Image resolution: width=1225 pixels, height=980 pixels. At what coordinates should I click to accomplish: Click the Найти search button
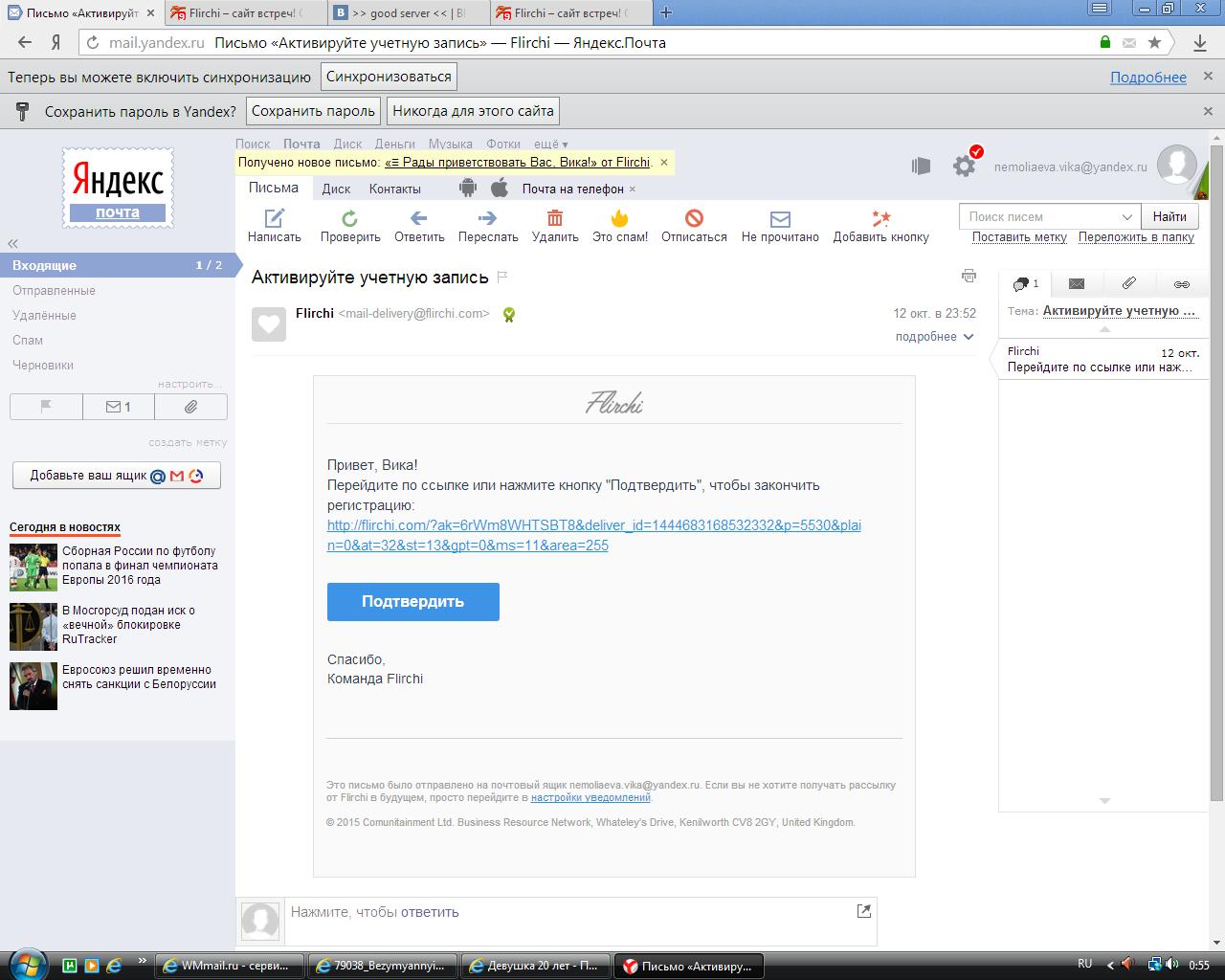(1169, 216)
